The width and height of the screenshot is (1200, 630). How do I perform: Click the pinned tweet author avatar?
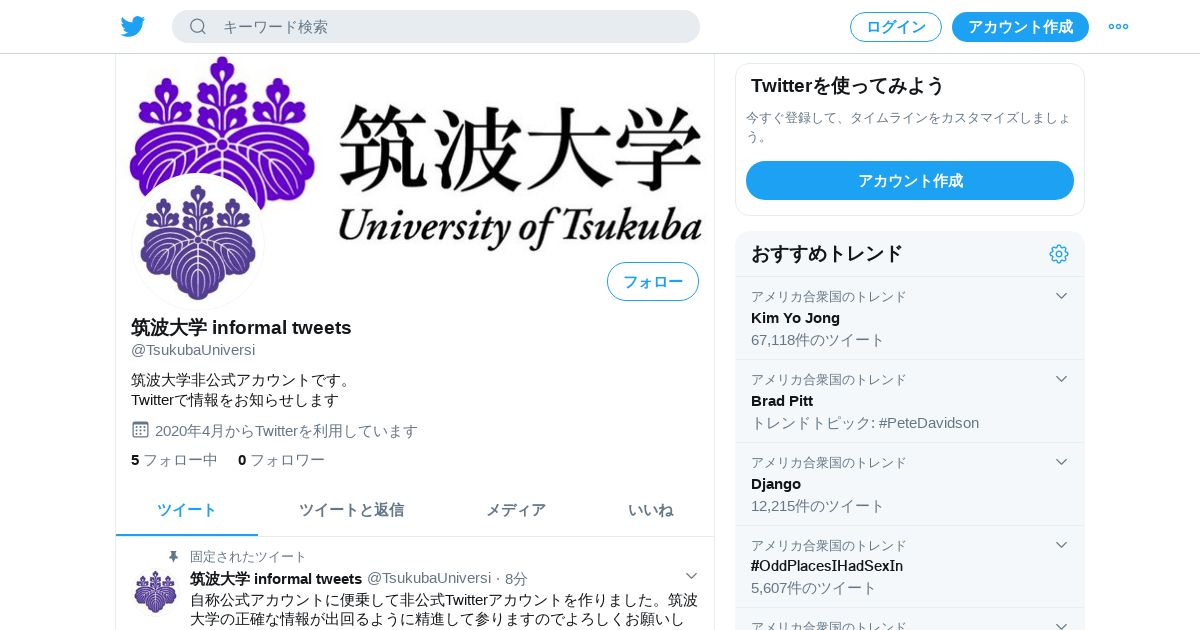pyautogui.click(x=155, y=591)
